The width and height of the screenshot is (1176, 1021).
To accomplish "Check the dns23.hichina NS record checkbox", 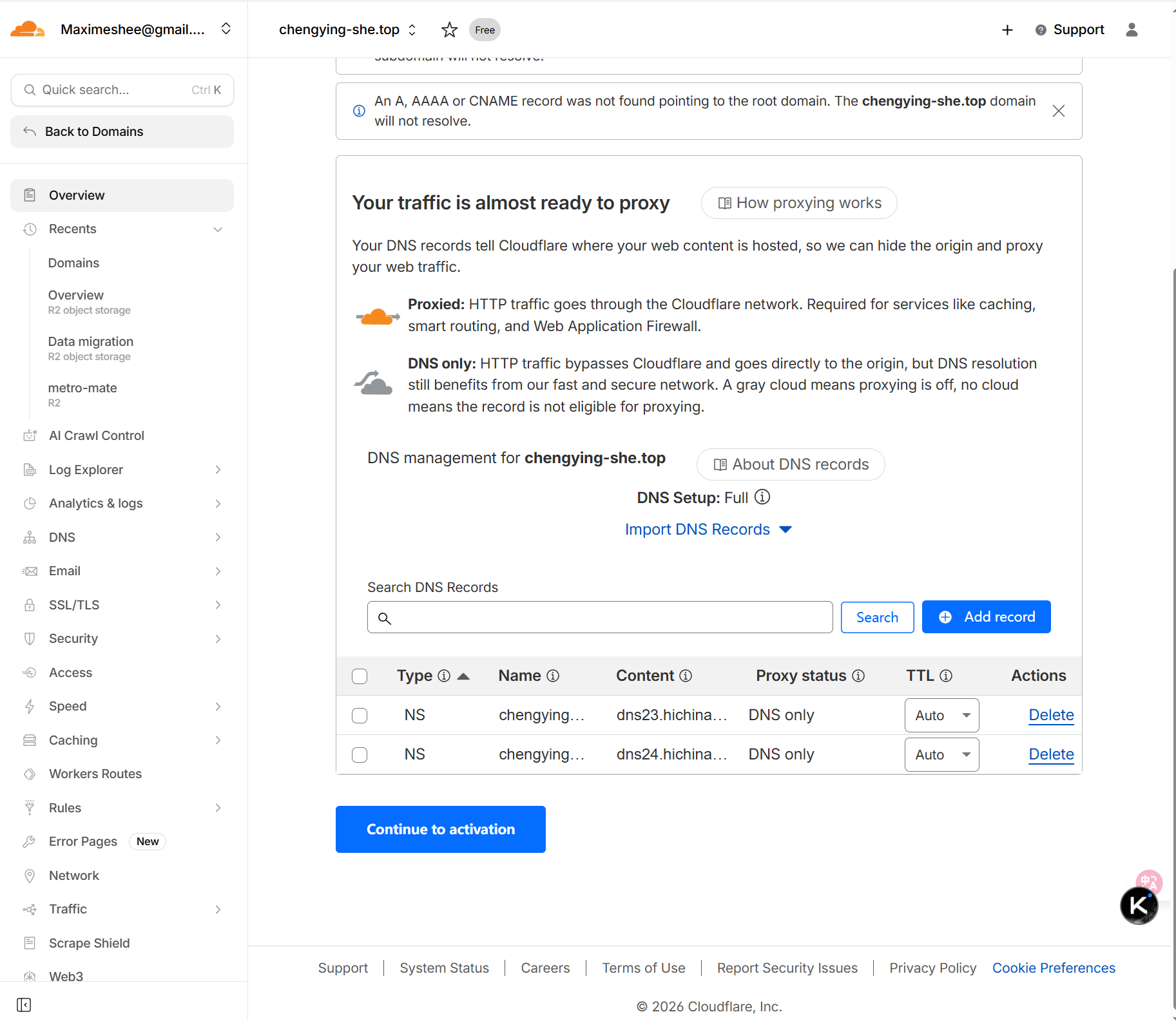I will point(360,716).
